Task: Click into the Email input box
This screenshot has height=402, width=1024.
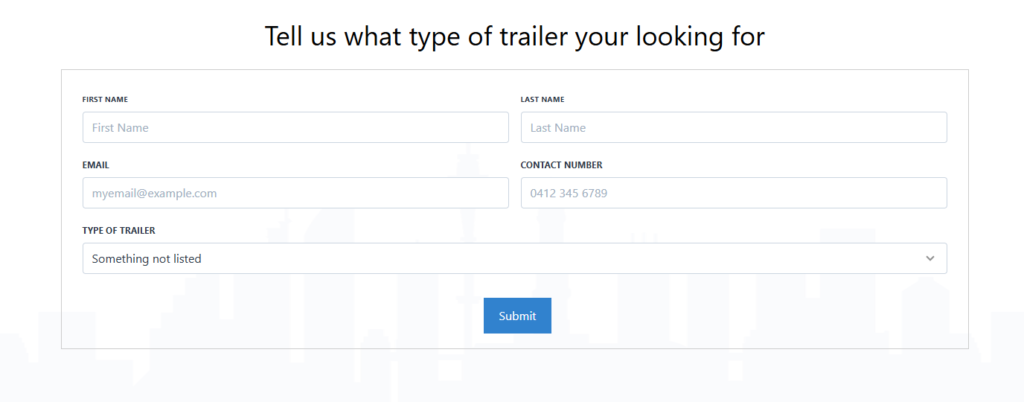Action: tap(295, 193)
